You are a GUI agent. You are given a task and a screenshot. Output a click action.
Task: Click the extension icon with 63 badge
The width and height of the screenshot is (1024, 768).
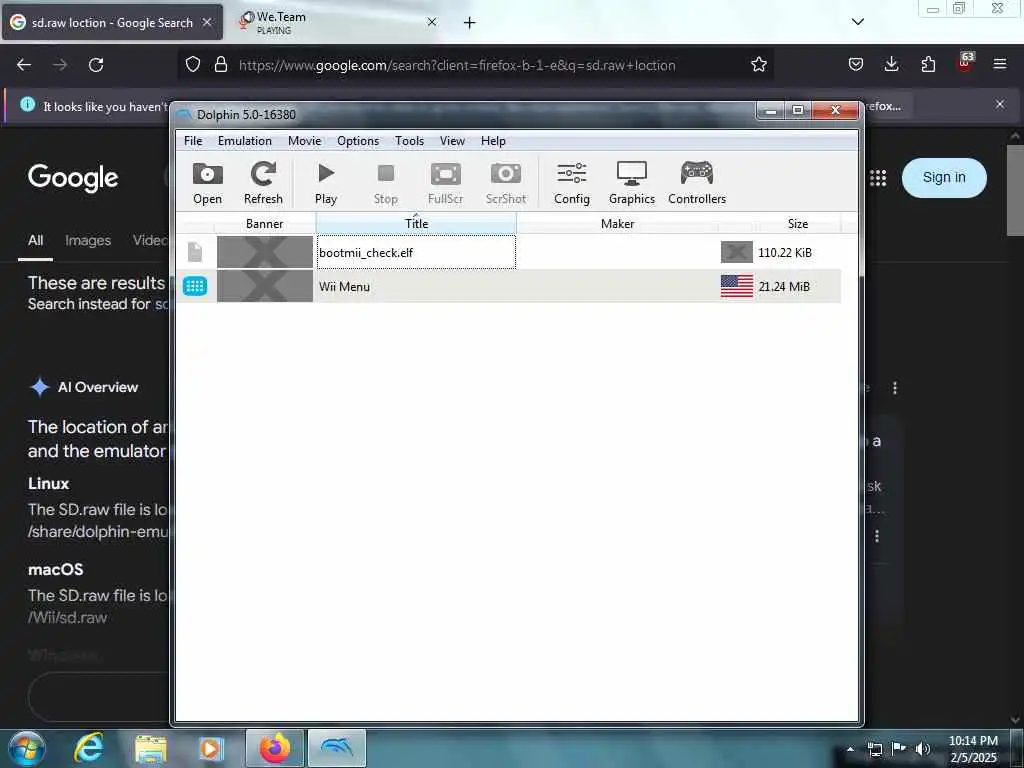tap(965, 63)
